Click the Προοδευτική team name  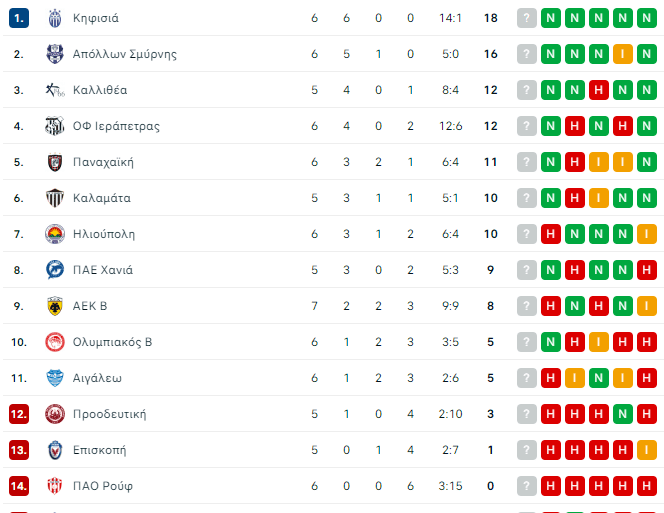[x=109, y=414]
